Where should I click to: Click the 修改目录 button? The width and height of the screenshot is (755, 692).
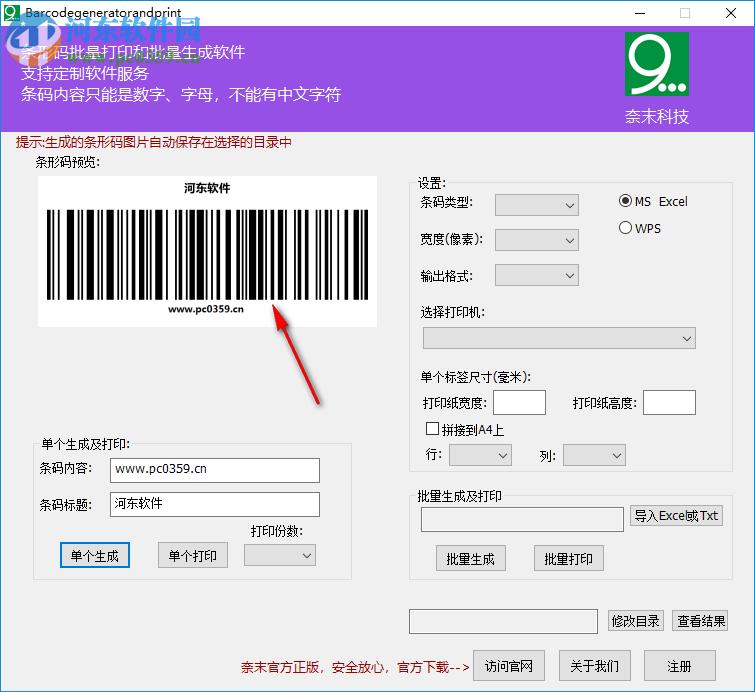click(x=635, y=621)
